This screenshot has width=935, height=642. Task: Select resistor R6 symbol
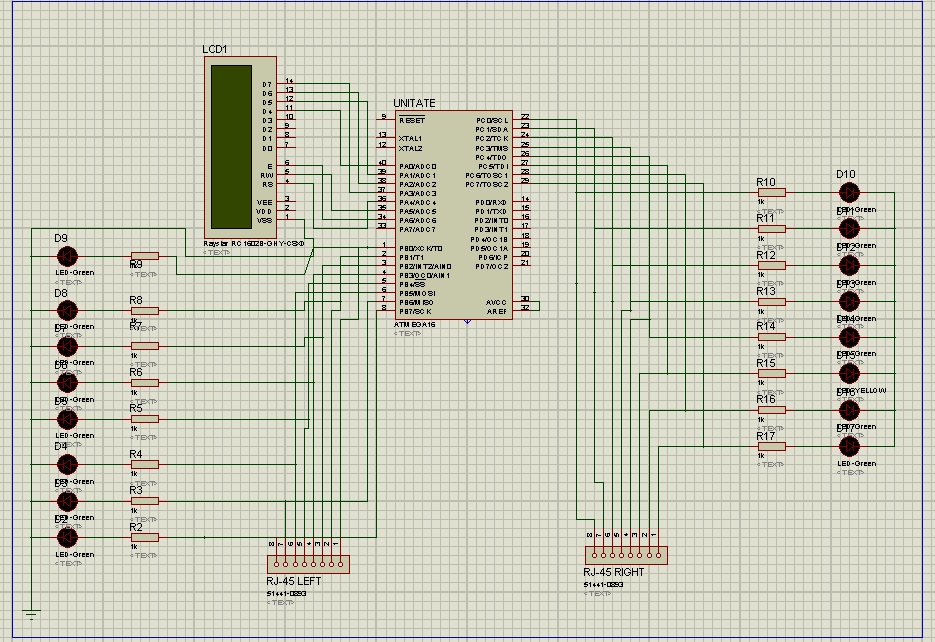tap(145, 383)
